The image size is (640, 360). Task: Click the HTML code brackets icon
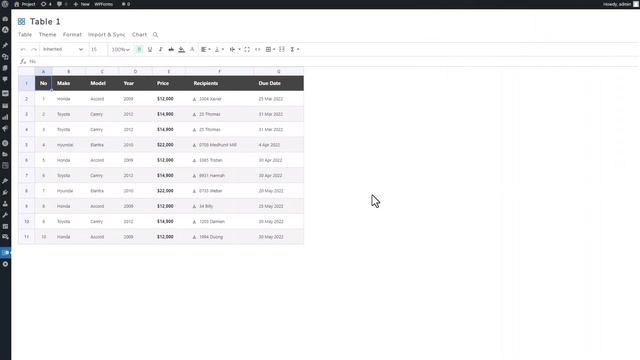point(258,49)
